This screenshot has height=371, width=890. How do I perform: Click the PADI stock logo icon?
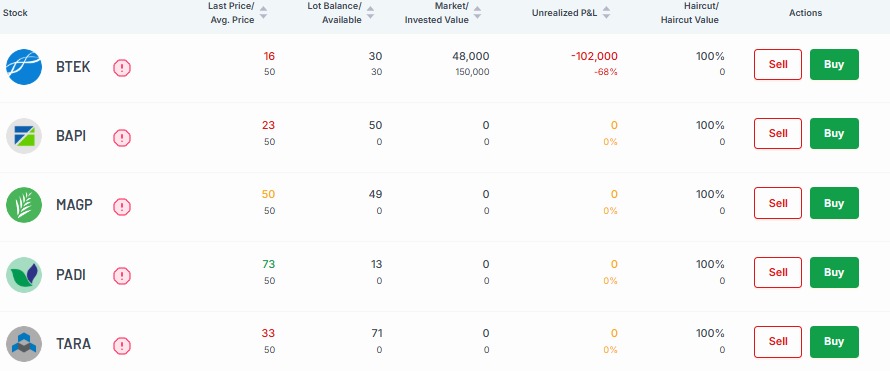tap(24, 275)
